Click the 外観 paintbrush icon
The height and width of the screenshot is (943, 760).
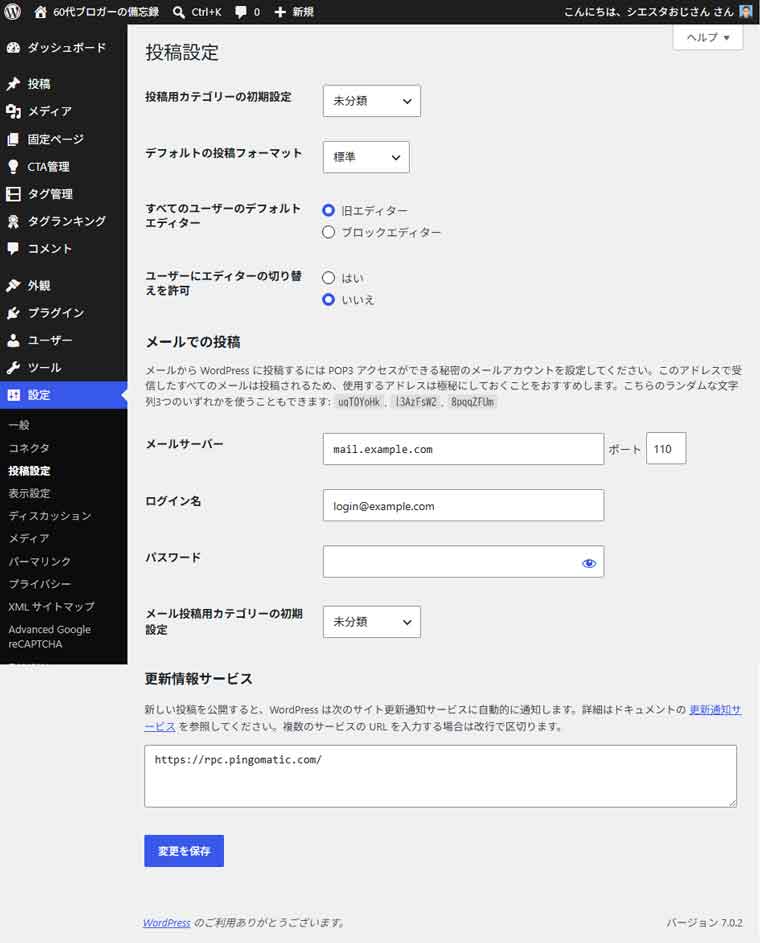coord(13,286)
